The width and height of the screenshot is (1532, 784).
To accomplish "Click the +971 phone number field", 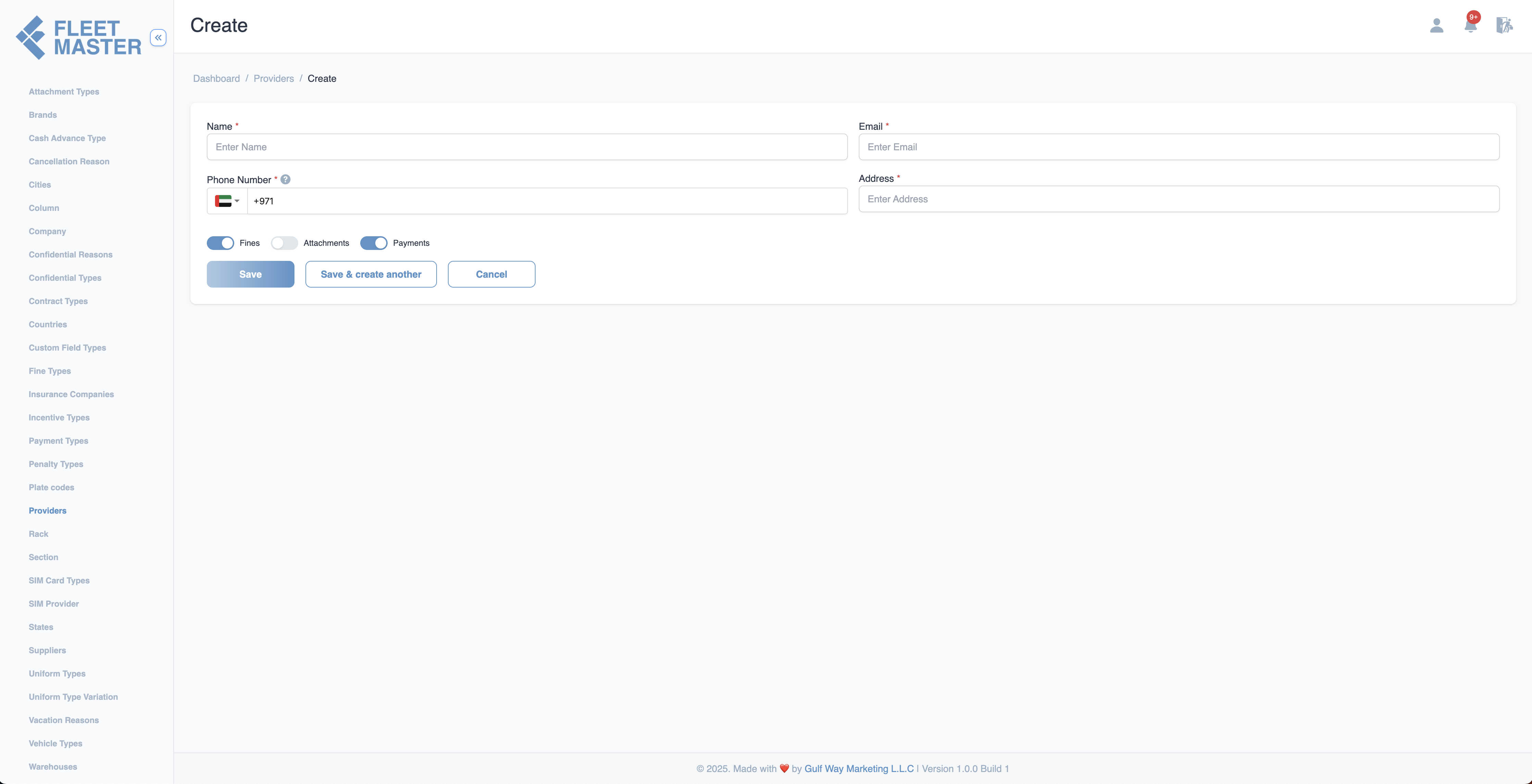I will pos(547,201).
